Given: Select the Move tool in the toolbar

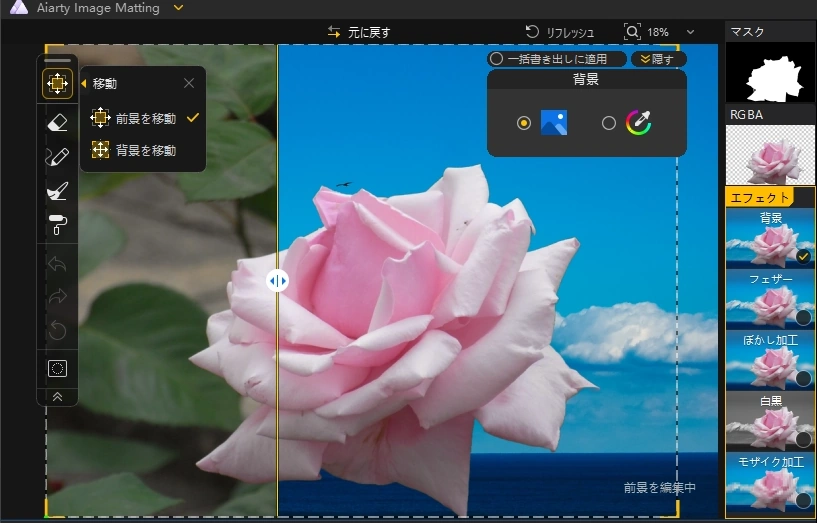Looking at the screenshot, I should coord(57,84).
